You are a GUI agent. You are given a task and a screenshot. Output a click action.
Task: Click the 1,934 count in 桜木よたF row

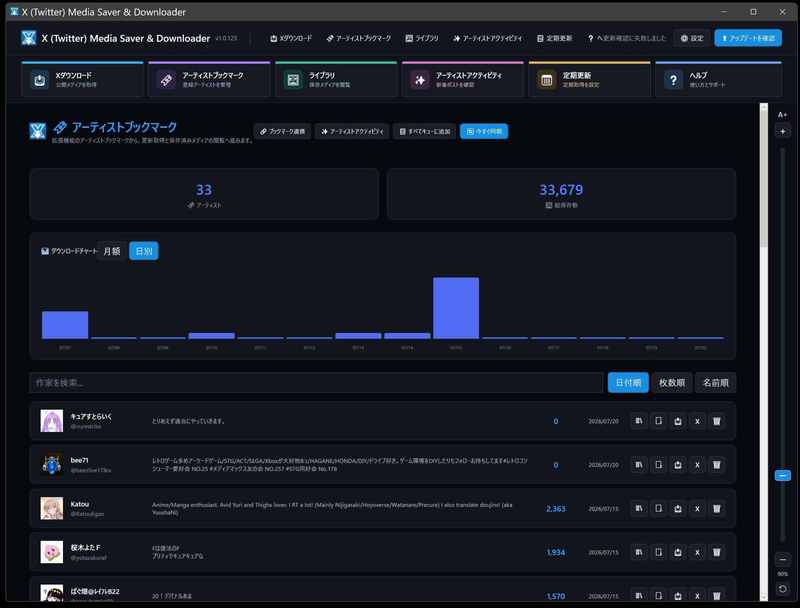(x=556, y=552)
